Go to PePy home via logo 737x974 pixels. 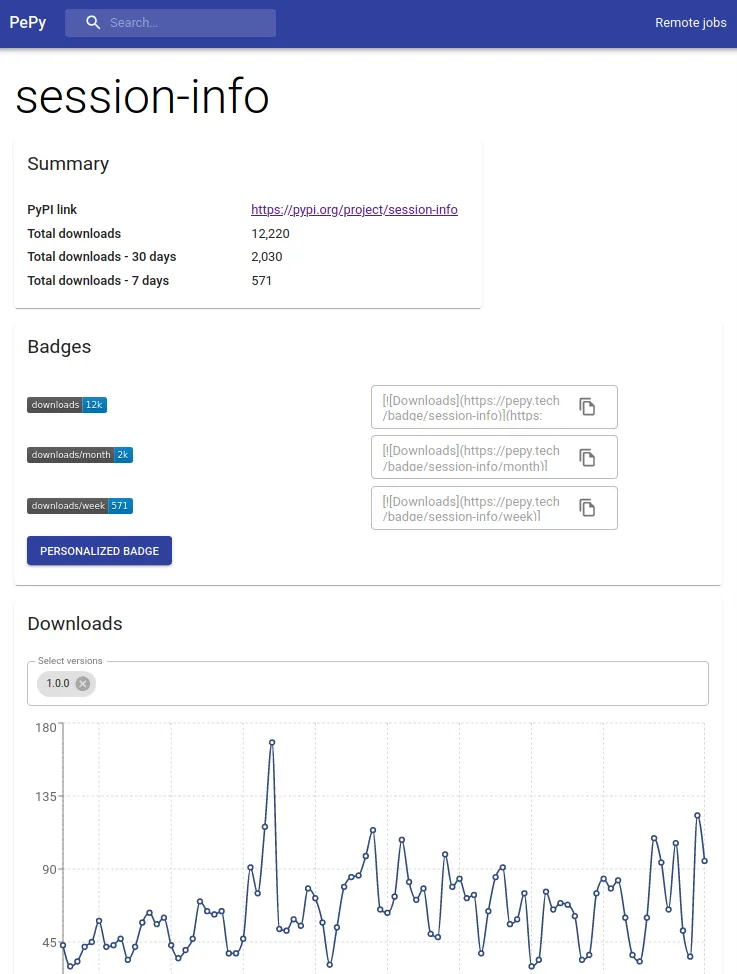(x=28, y=23)
